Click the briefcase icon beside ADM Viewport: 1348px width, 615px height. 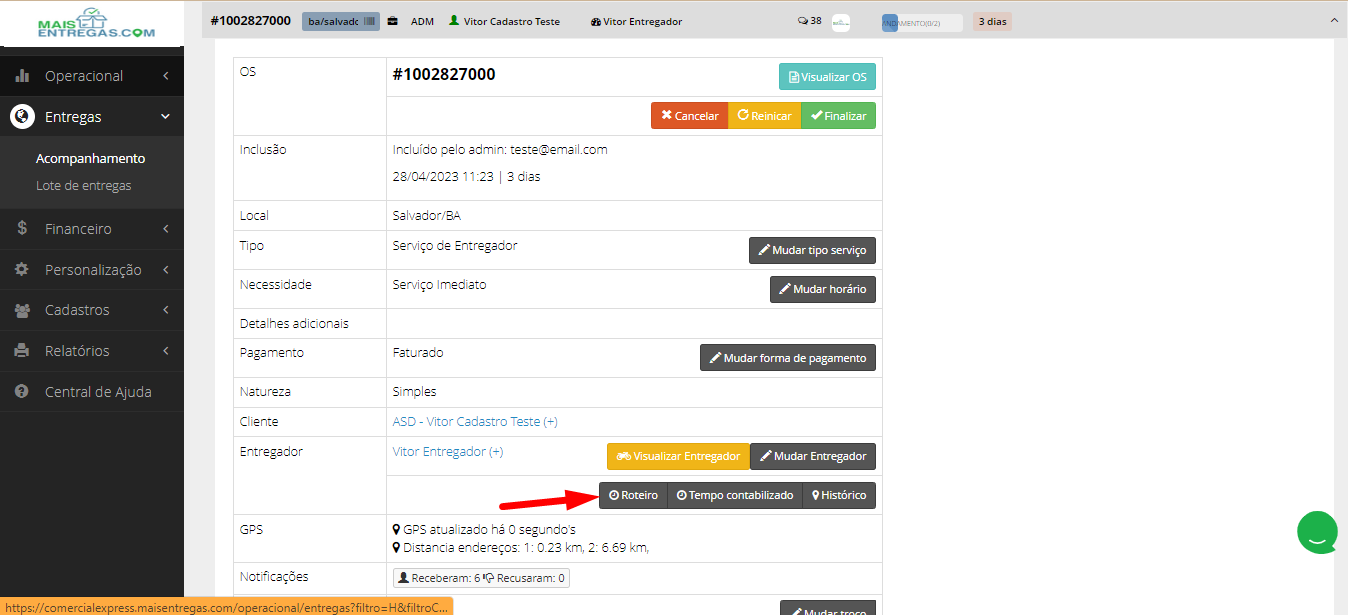point(393,21)
